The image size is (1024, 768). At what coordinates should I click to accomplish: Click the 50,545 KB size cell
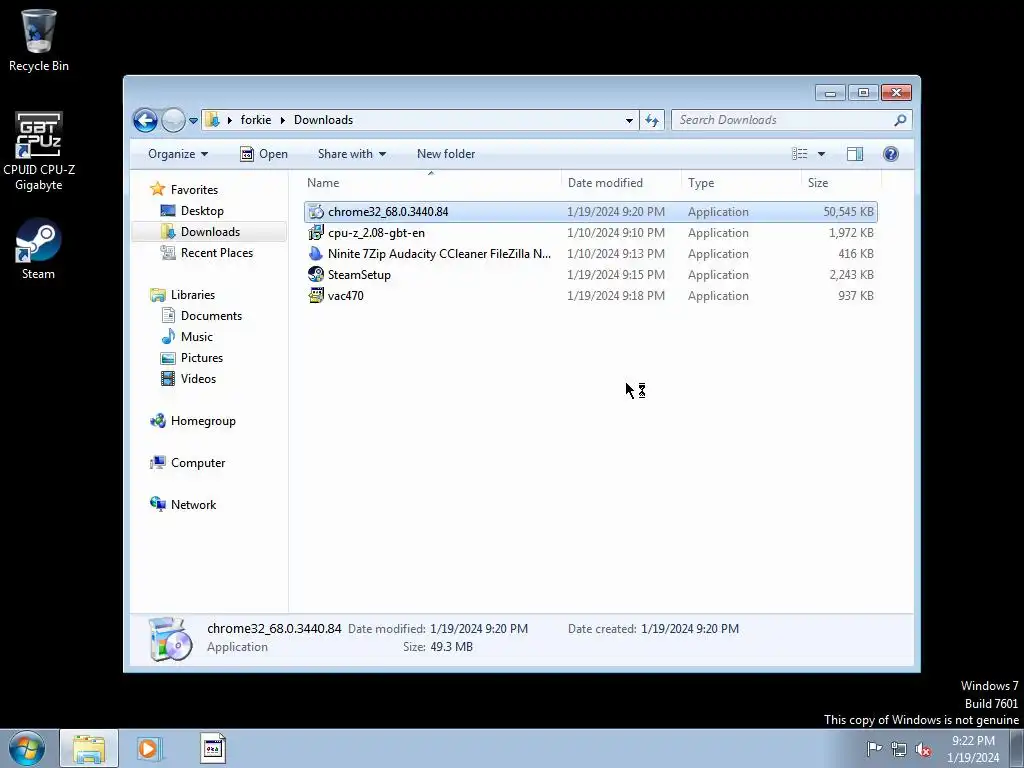[848, 212]
